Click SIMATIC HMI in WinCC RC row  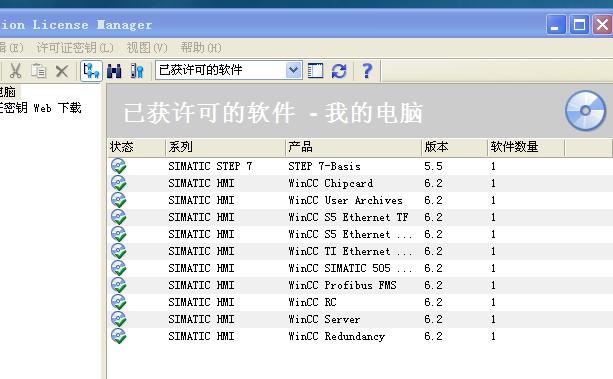click(x=201, y=302)
